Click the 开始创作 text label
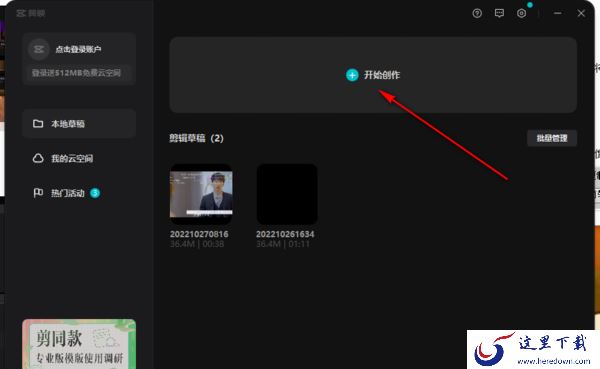This screenshot has height=369, width=600. pyautogui.click(x=382, y=75)
